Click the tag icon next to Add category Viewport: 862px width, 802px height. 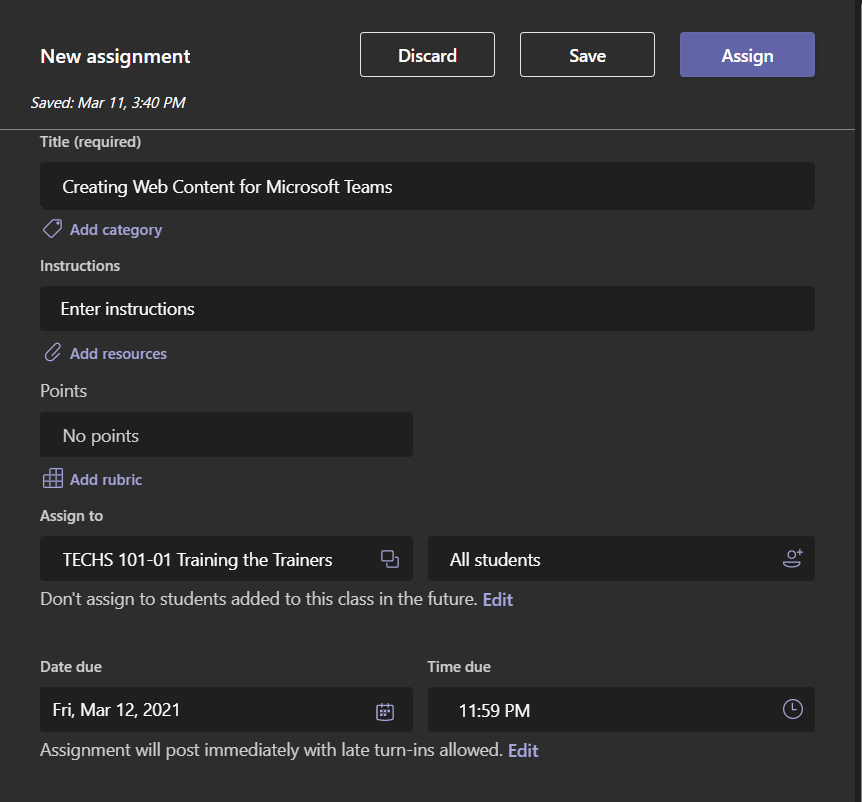click(53, 229)
